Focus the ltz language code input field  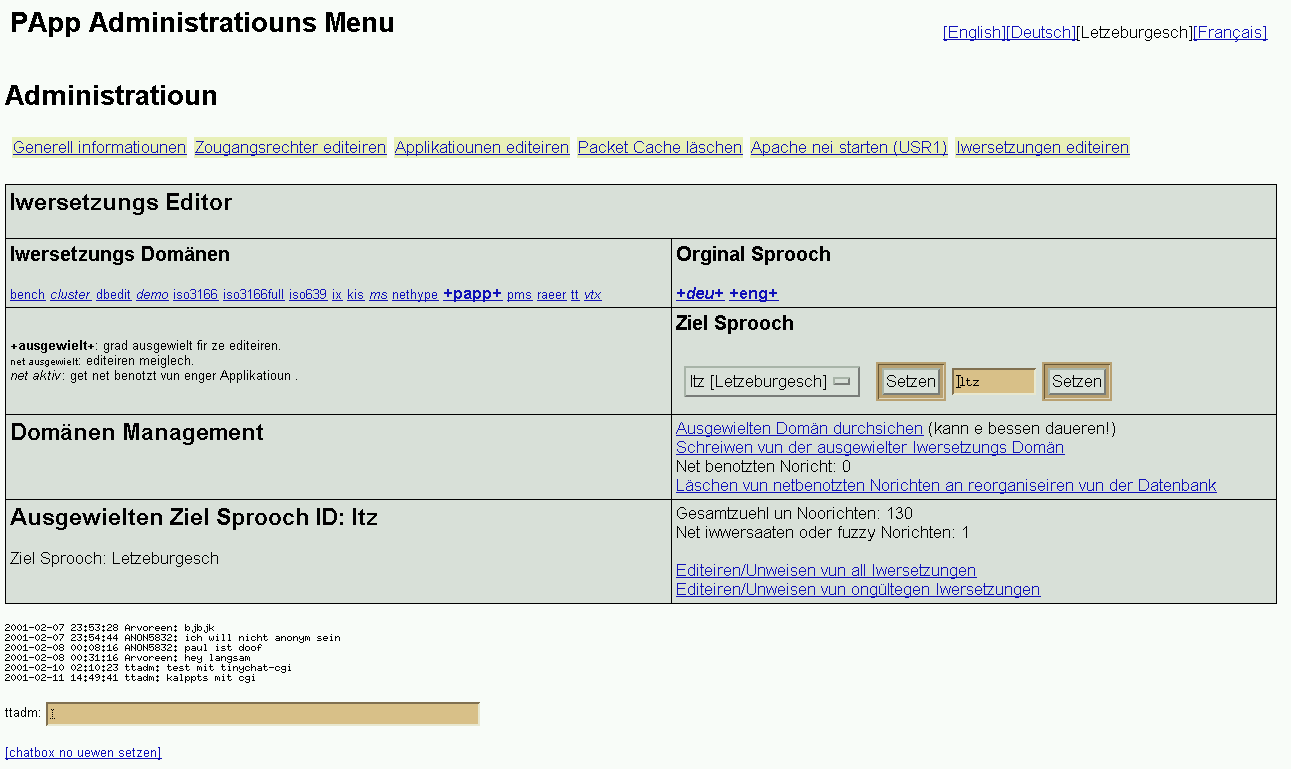click(x=994, y=381)
